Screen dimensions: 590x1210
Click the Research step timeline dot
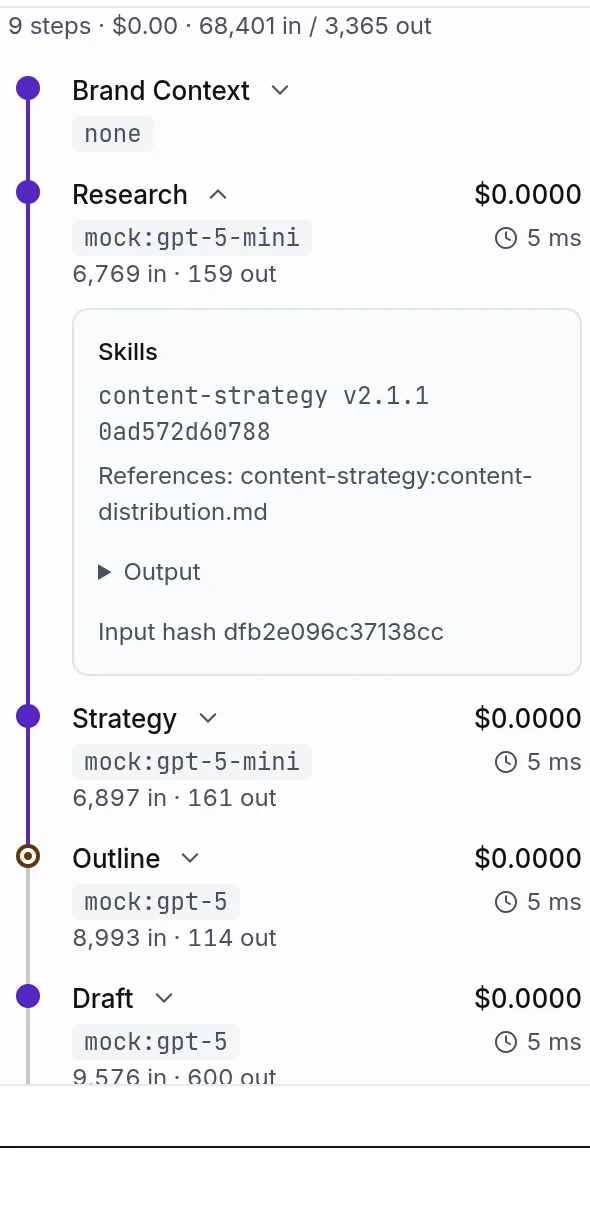click(28, 192)
